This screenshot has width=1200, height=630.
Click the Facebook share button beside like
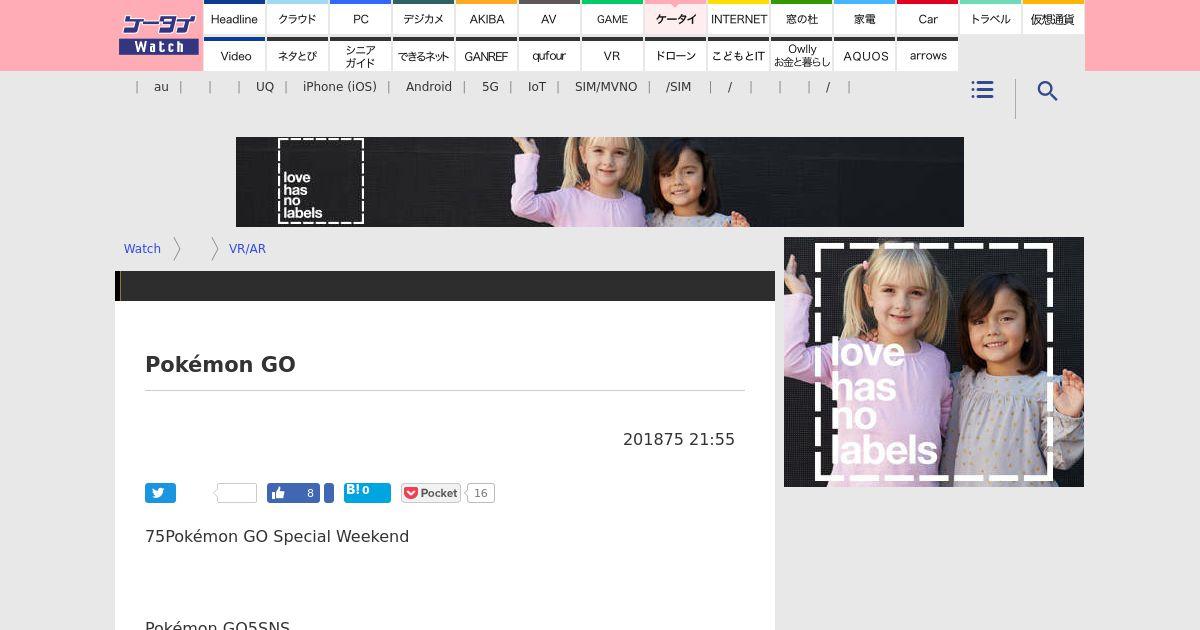(x=329, y=493)
